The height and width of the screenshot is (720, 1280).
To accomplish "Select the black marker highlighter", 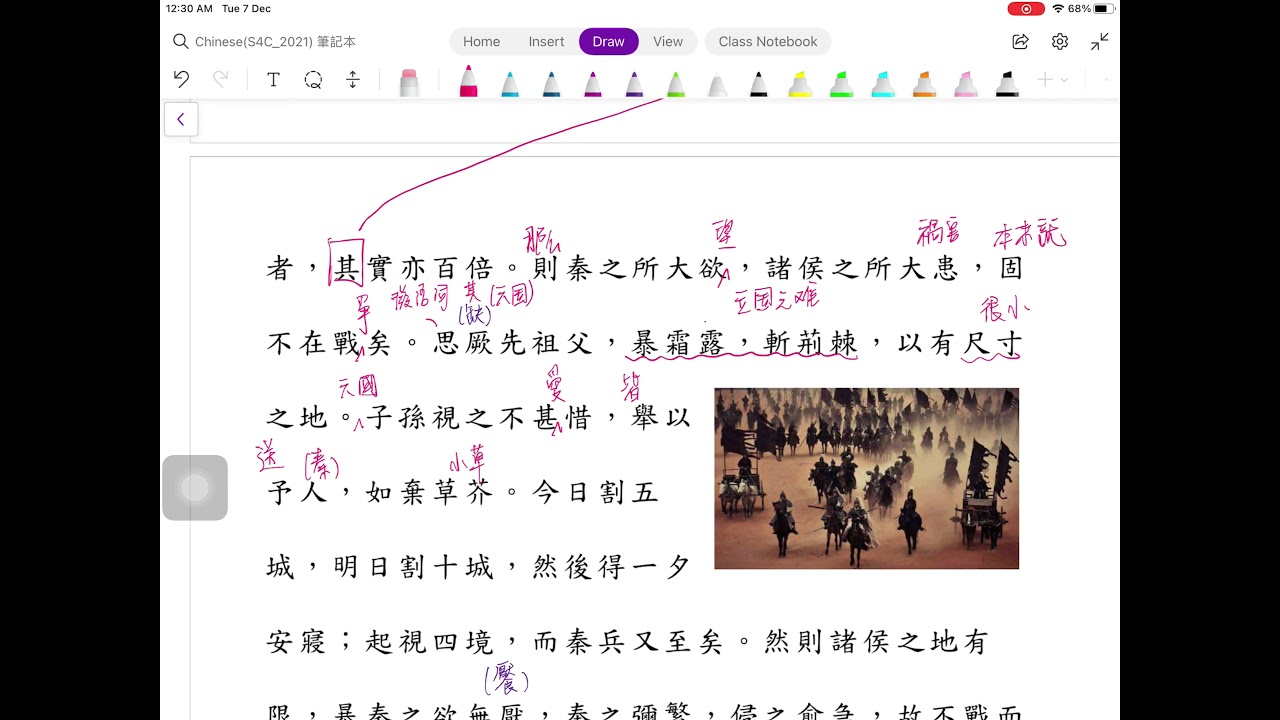I will [x=1007, y=84].
